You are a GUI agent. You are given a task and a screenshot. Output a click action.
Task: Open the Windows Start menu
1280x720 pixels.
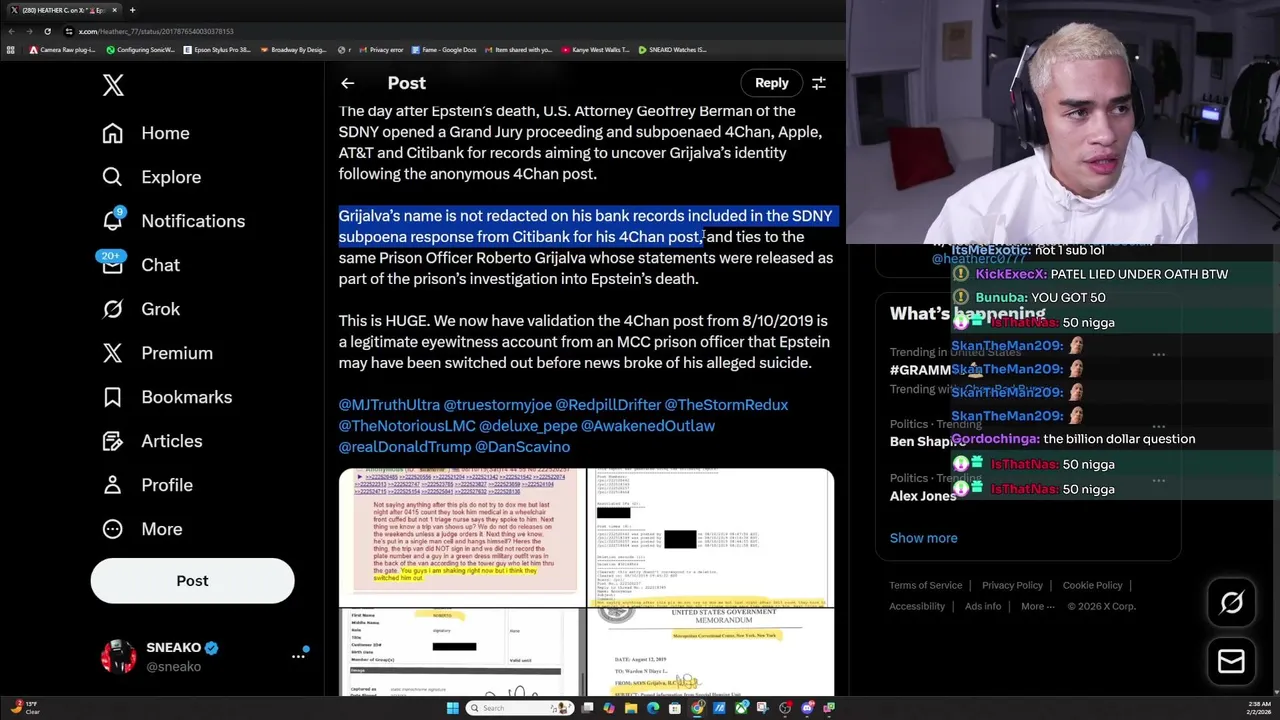452,708
